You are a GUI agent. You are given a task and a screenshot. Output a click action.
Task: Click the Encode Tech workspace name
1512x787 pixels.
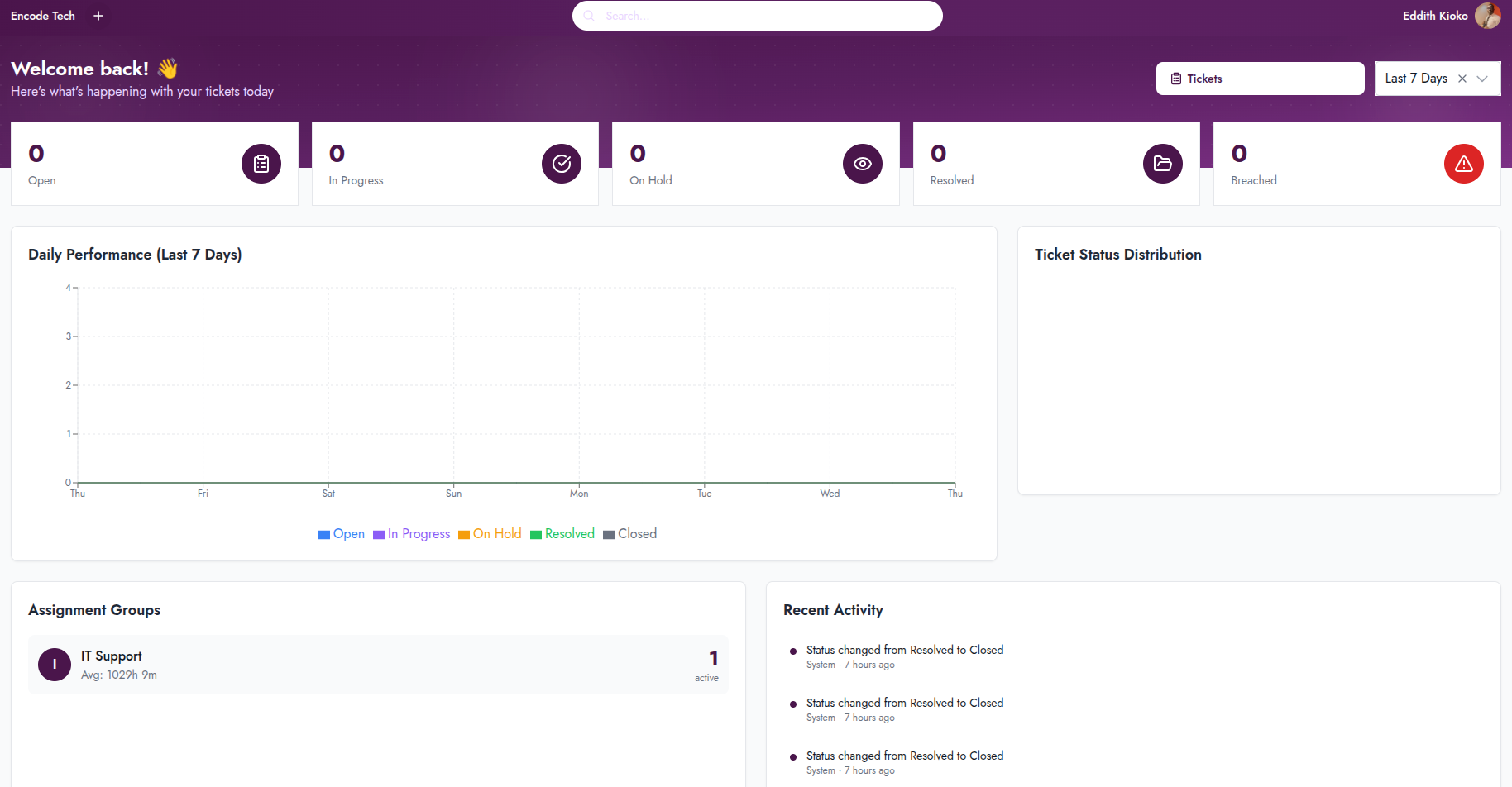(x=43, y=16)
